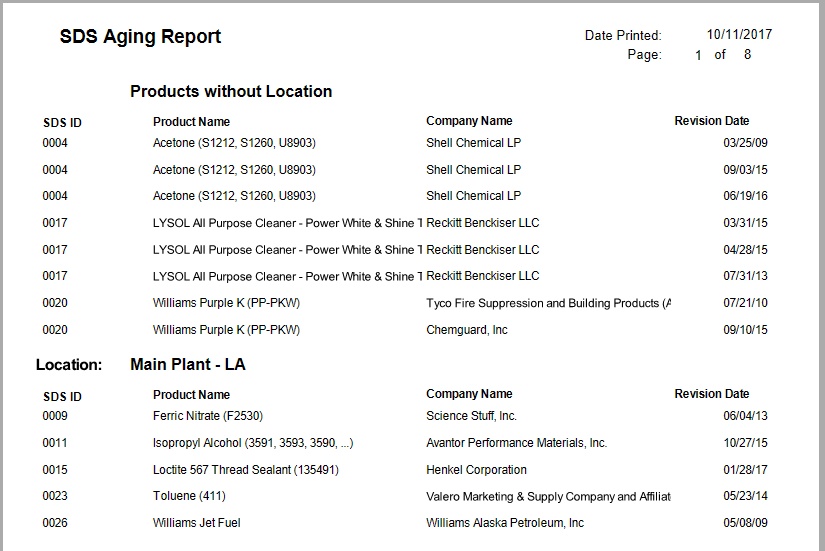Image resolution: width=825 pixels, height=551 pixels.
Task: Click the first SDS ID column header
Action: pos(62,123)
